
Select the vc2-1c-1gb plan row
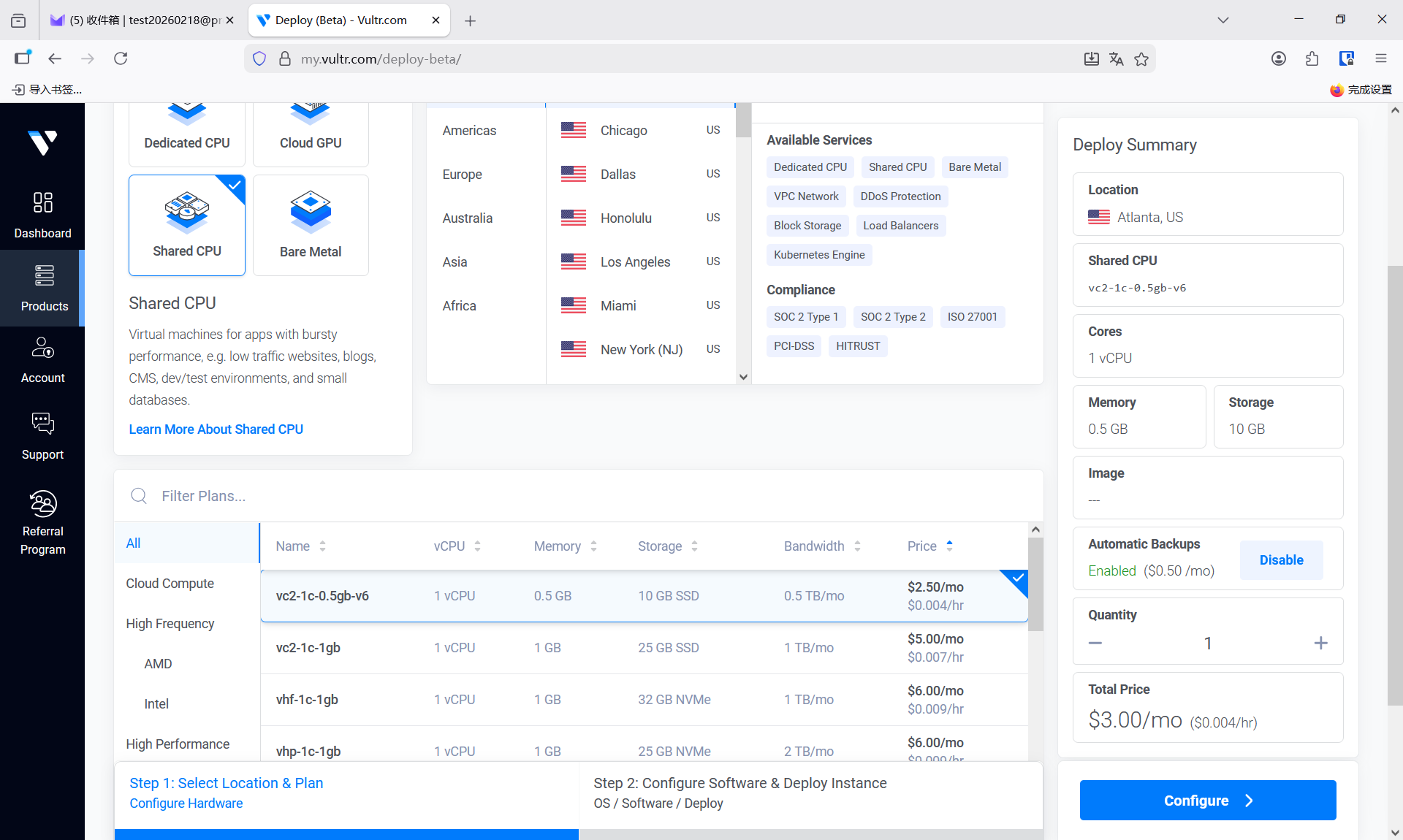pyautogui.click(x=643, y=648)
